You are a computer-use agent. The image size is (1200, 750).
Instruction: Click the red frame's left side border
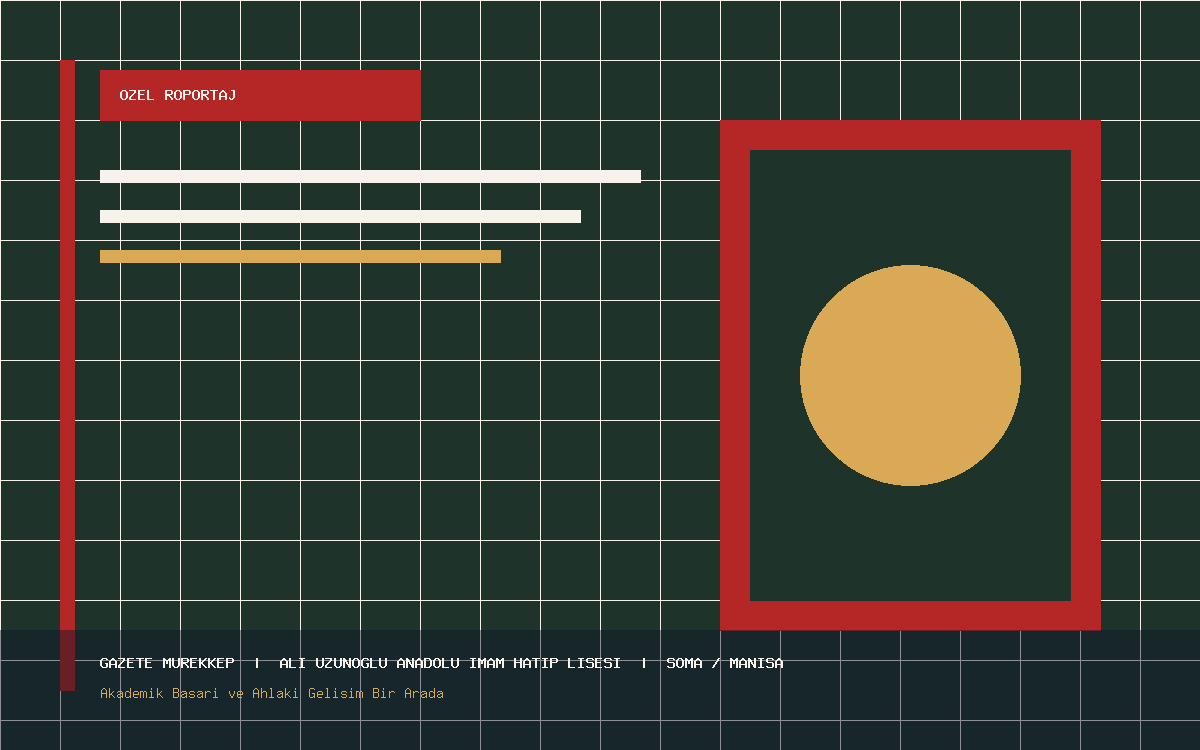point(735,375)
